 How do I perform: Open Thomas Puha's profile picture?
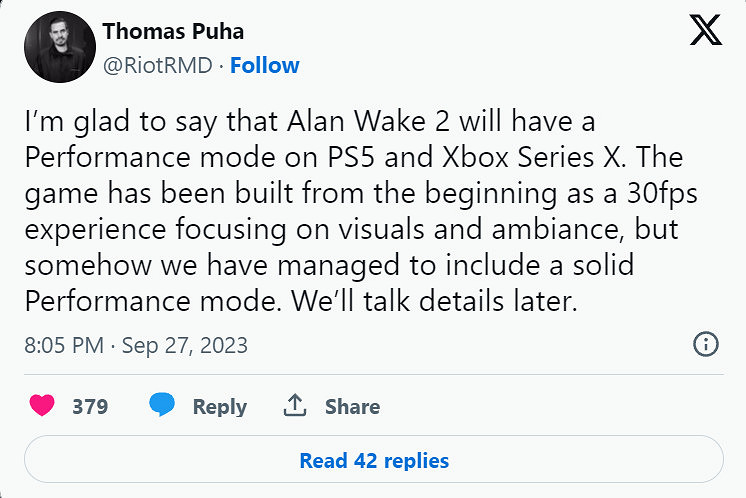[x=59, y=47]
